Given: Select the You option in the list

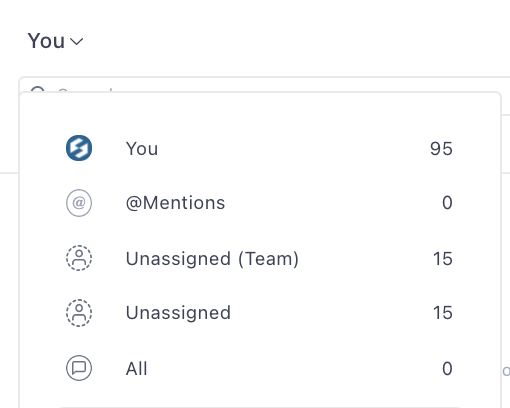Looking at the screenshot, I should pyautogui.click(x=260, y=148).
